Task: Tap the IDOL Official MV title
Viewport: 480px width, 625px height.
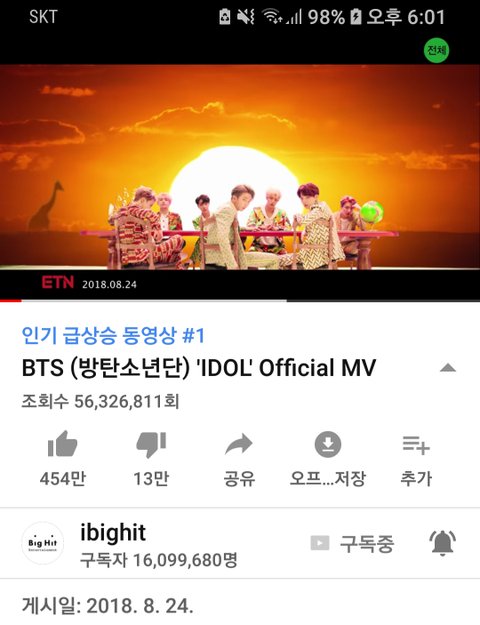Action: 199,368
